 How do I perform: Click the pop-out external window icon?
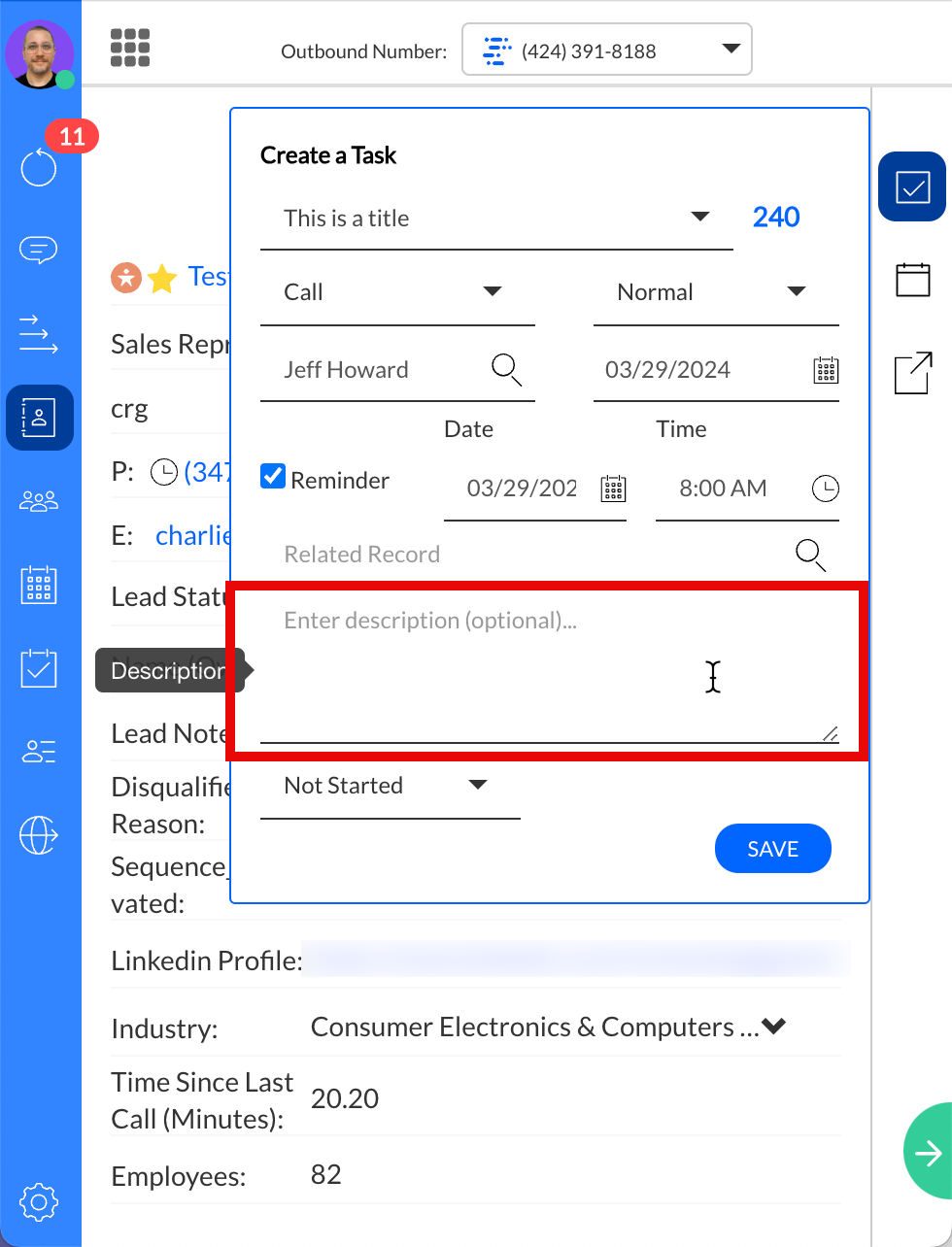(912, 373)
